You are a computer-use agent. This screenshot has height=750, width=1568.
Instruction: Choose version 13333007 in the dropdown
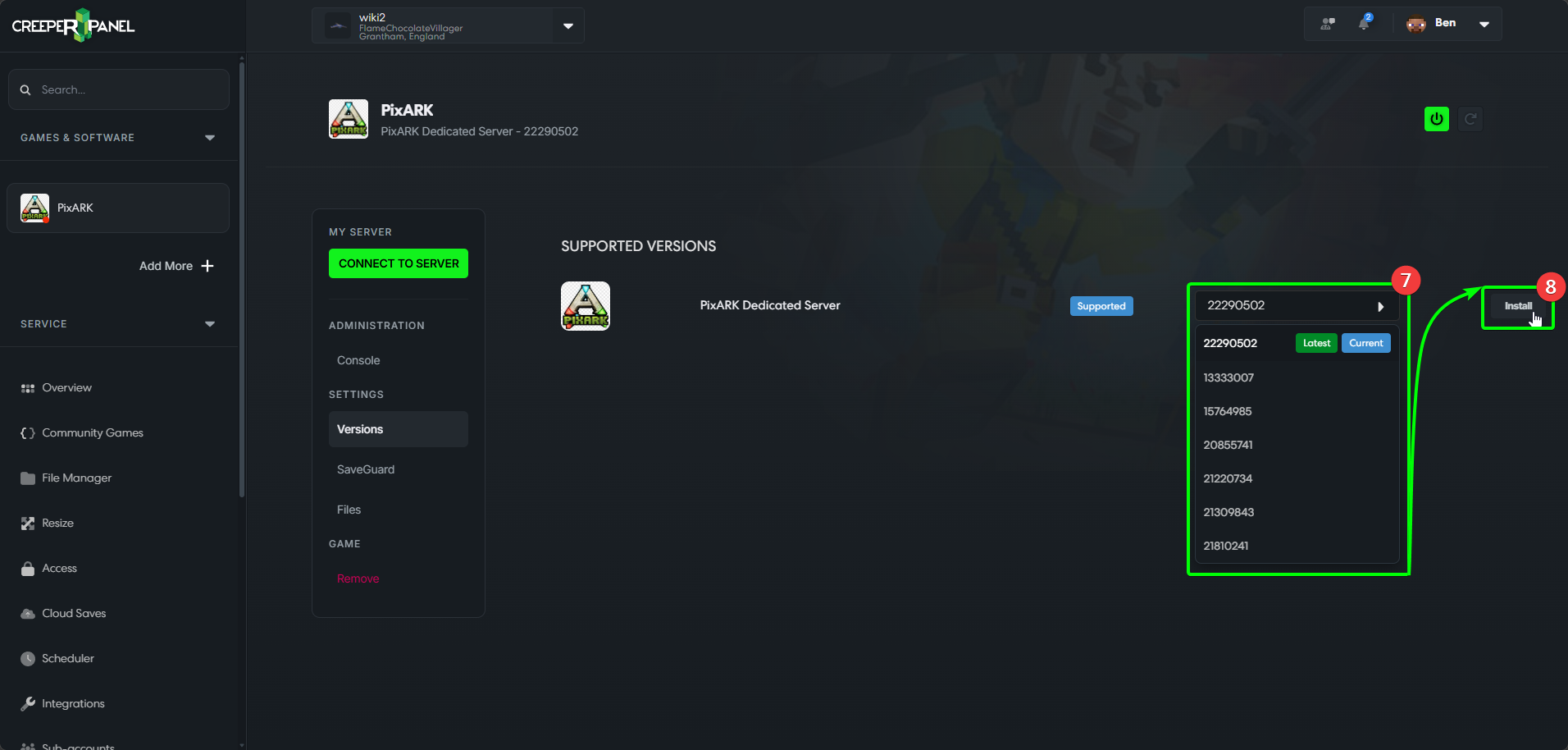(x=1228, y=377)
